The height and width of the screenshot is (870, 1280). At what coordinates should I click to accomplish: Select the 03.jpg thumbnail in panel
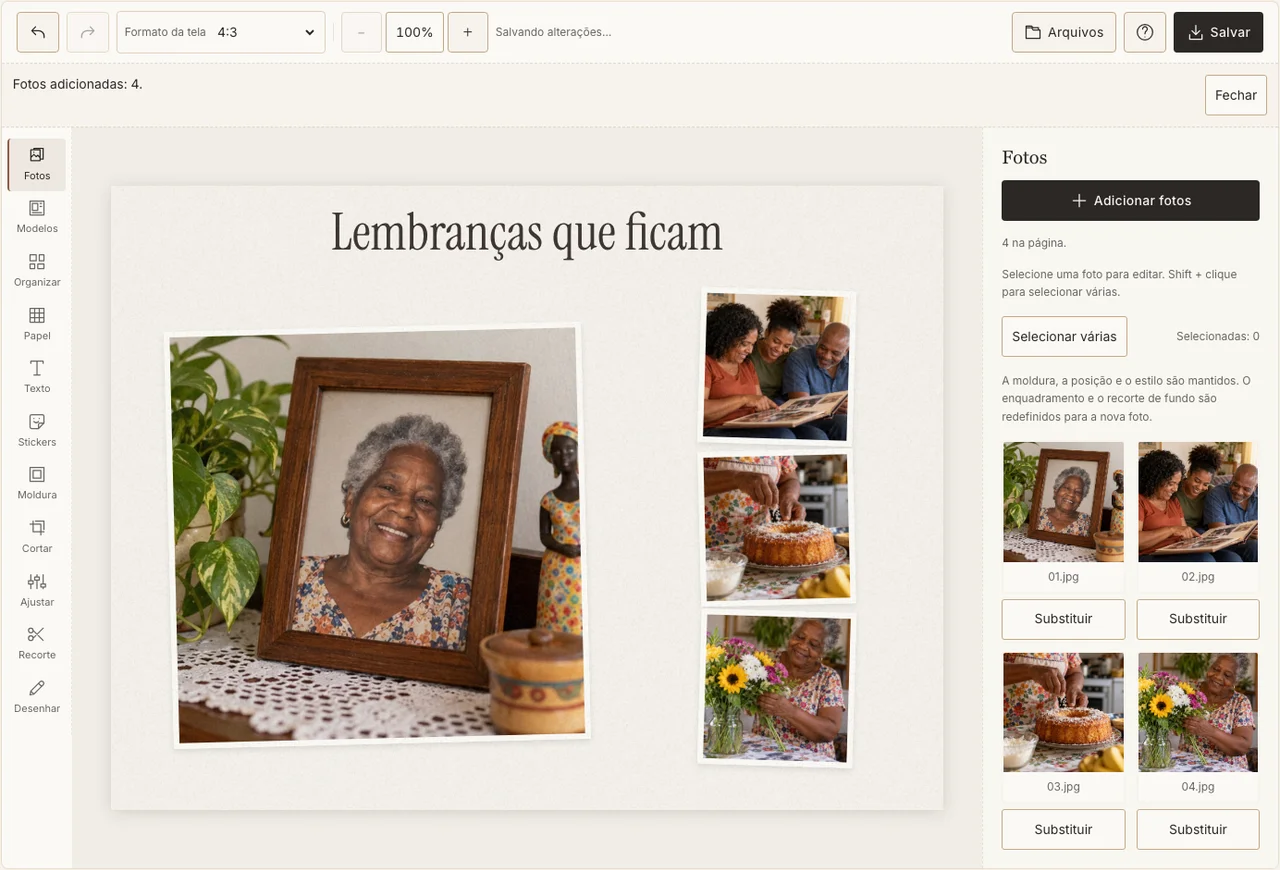(x=1063, y=712)
